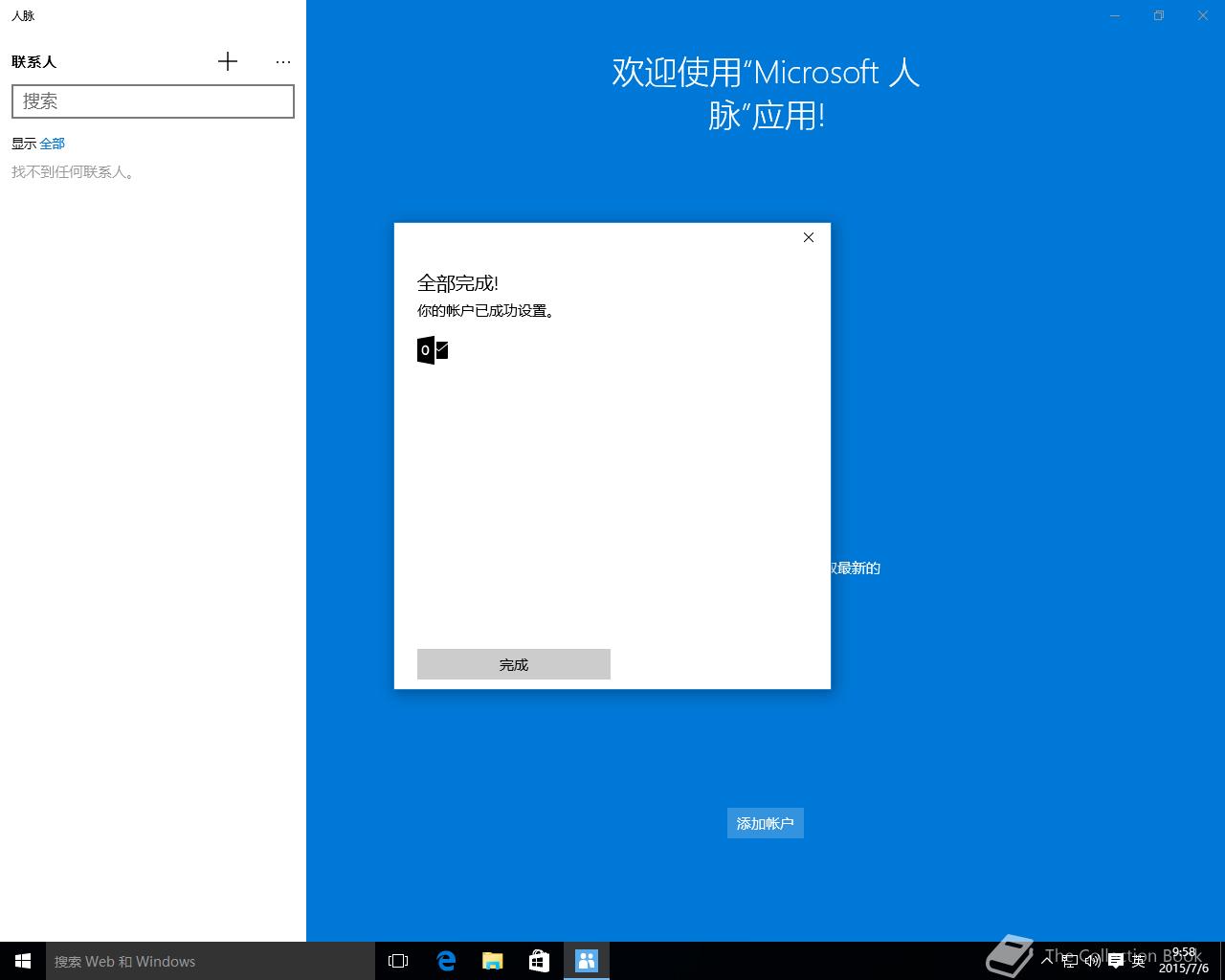Screen dimensions: 1225x980
Task: Close the 人脉 app window
Action: tap(1203, 15)
